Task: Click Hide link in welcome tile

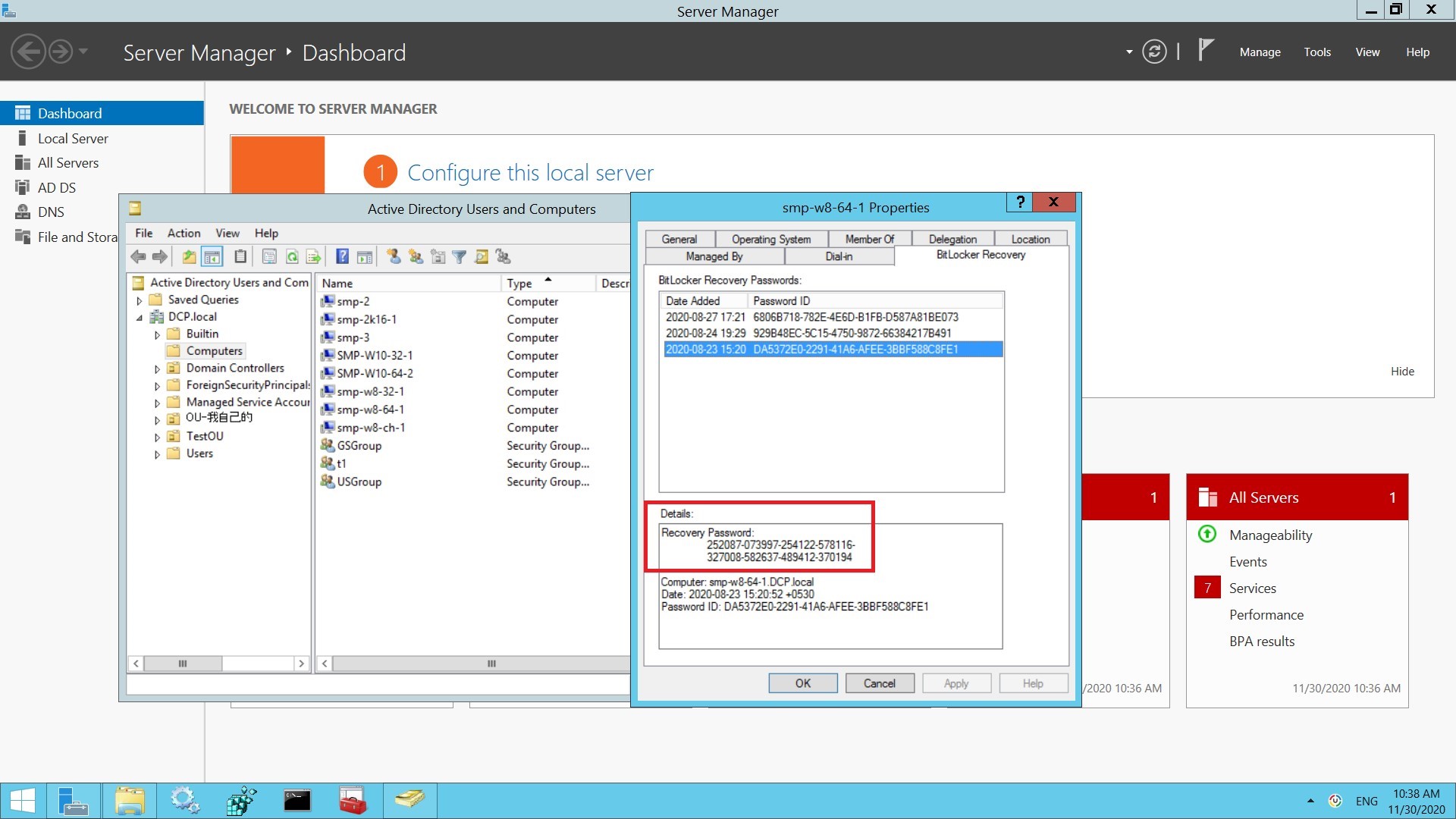Action: pos(1402,371)
